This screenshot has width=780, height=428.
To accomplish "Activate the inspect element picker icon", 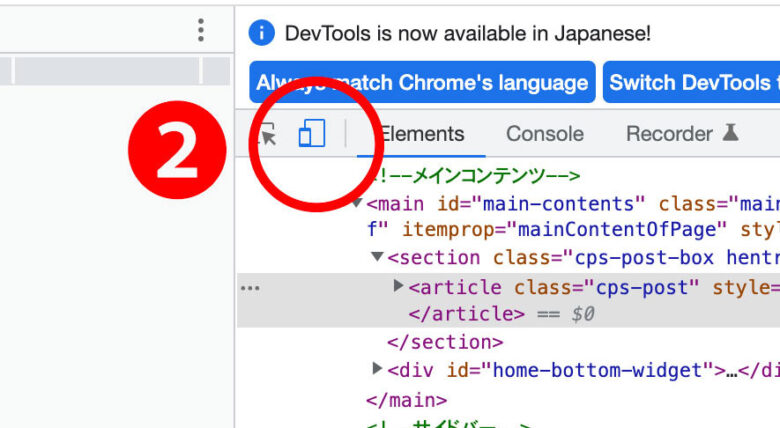I will point(267,134).
